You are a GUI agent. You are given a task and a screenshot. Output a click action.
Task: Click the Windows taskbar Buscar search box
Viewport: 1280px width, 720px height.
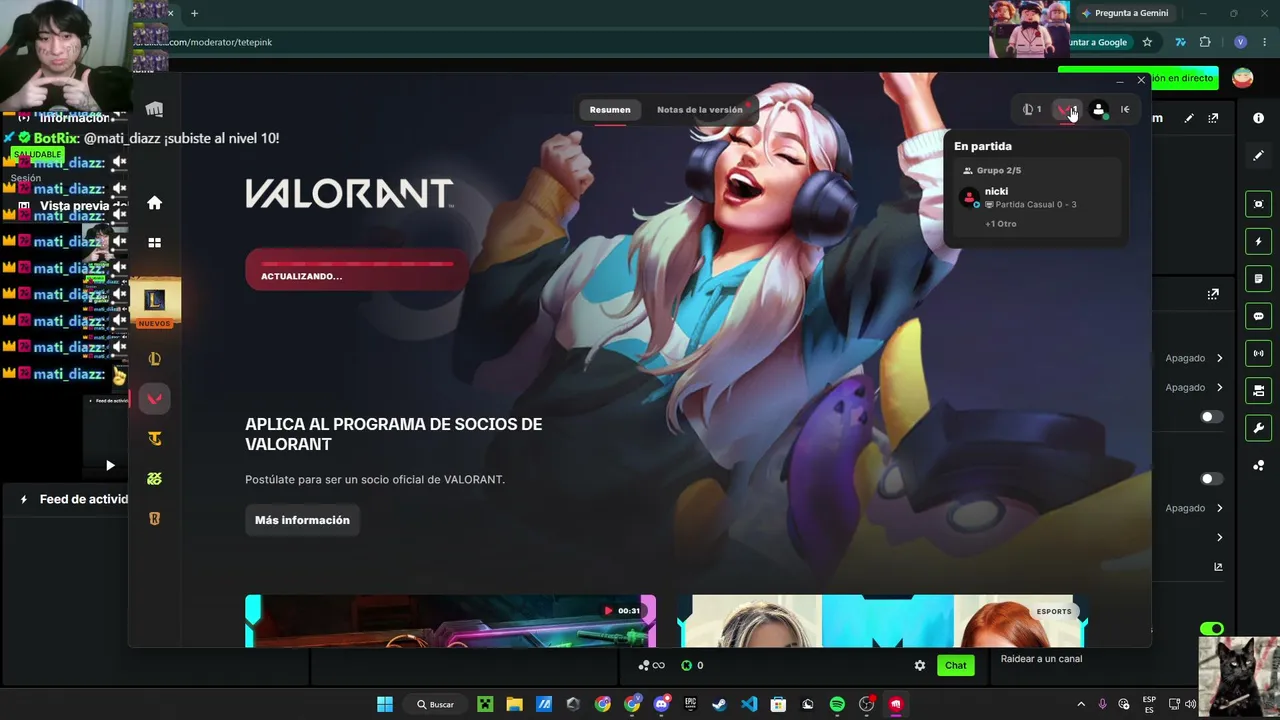pyautogui.click(x=436, y=704)
